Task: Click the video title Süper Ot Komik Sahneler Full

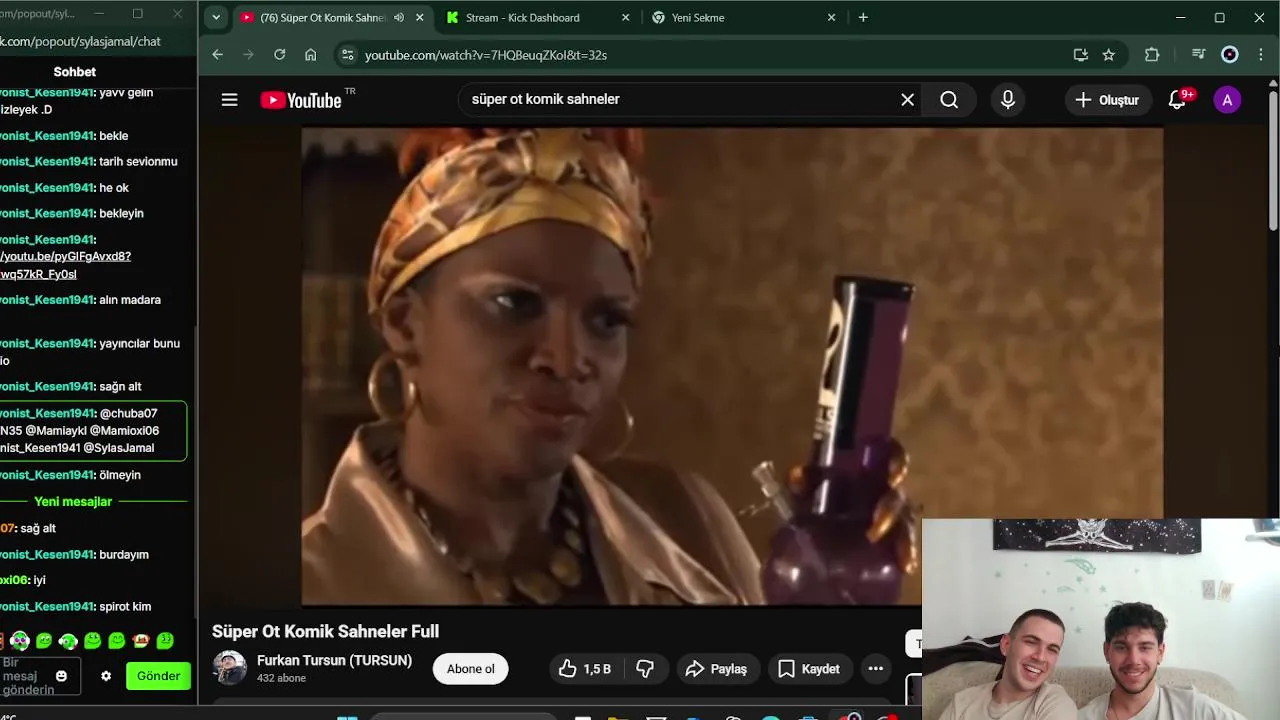Action: 325,631
